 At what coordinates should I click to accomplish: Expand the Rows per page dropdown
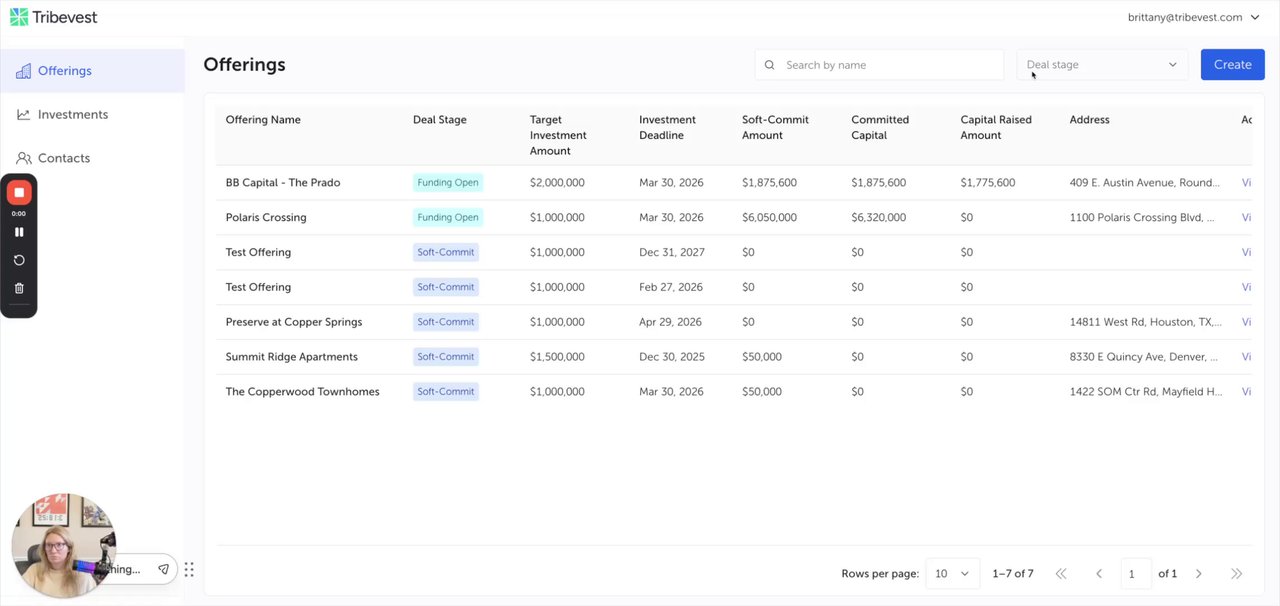pyautogui.click(x=951, y=574)
